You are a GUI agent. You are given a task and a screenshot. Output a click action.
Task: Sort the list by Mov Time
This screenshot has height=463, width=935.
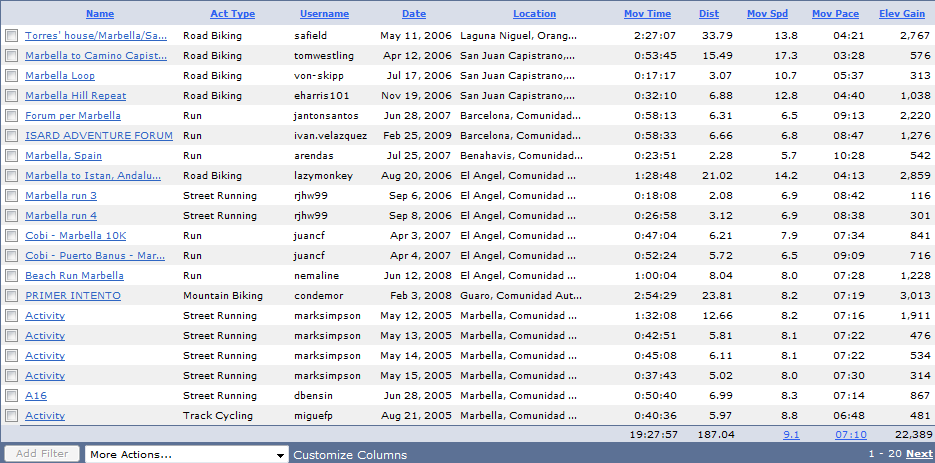click(x=648, y=14)
